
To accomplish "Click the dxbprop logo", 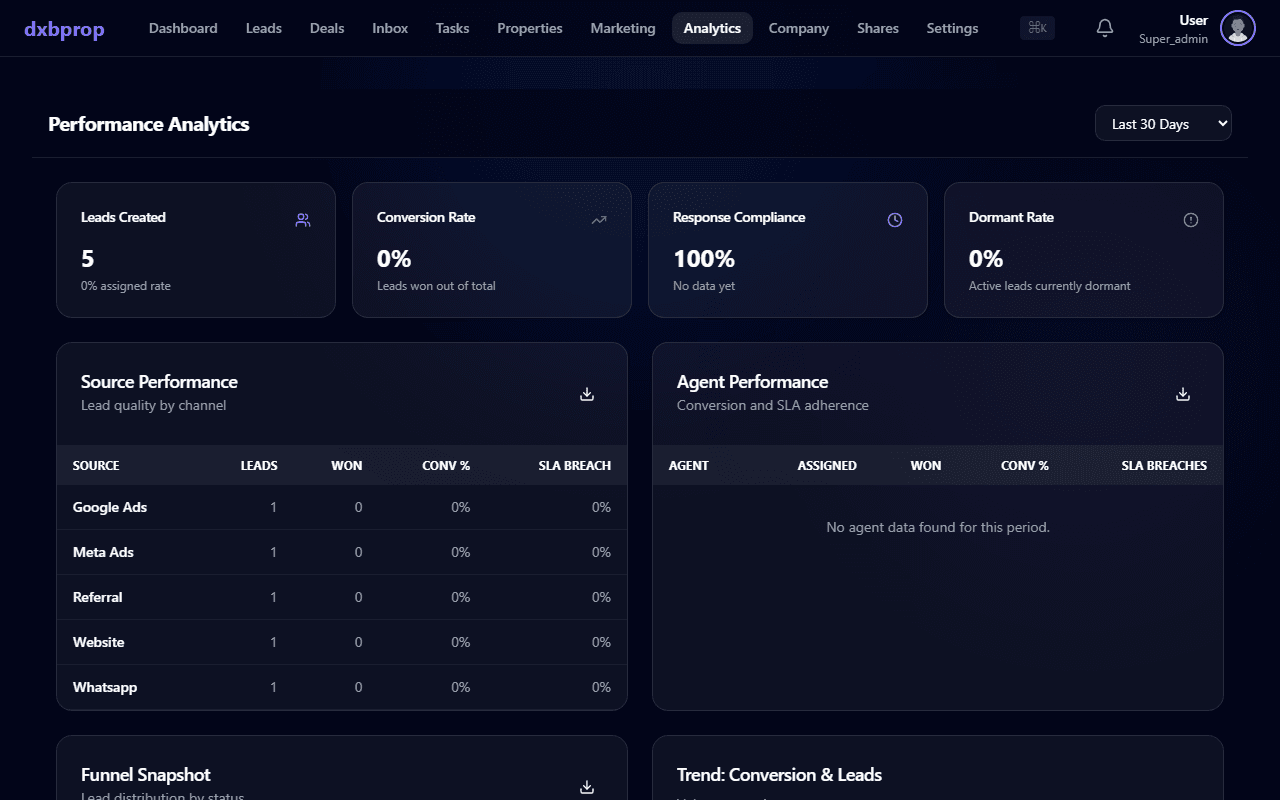I will 64,29.
